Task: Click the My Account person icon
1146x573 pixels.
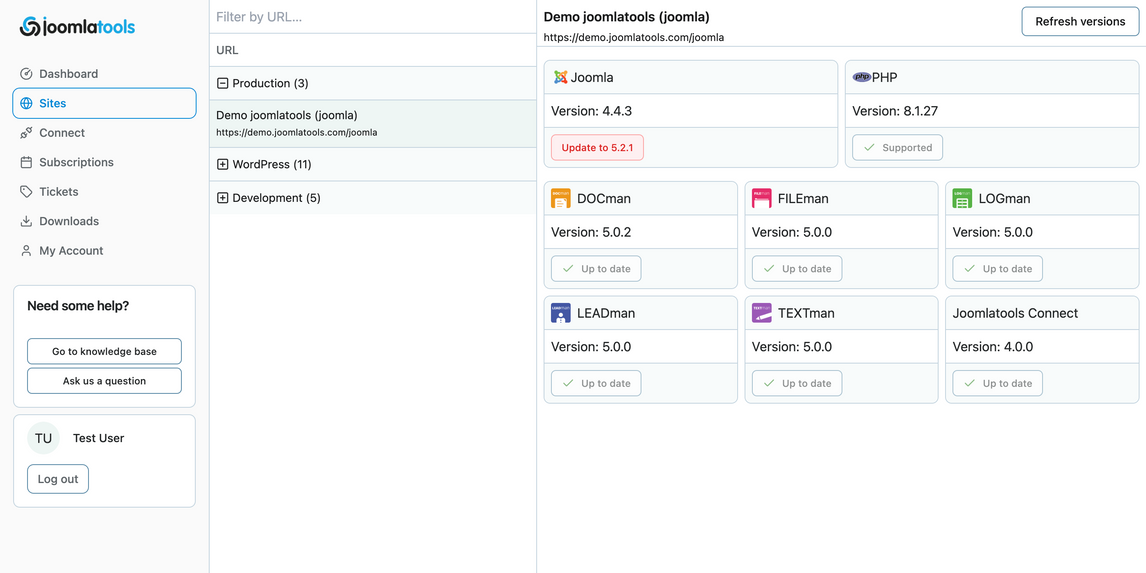Action: coord(26,251)
